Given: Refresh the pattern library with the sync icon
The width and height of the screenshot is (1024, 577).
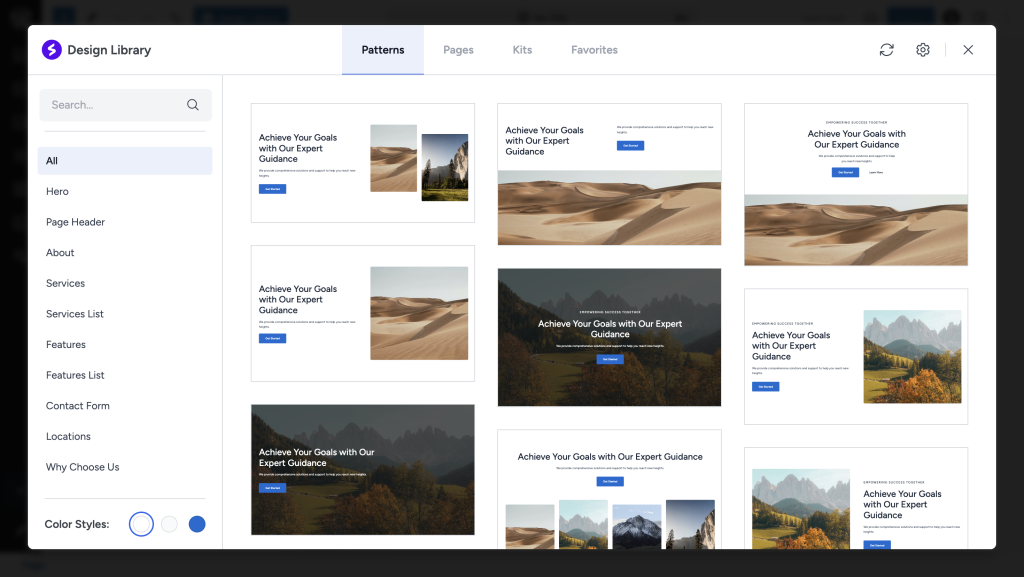Looking at the screenshot, I should 886,49.
